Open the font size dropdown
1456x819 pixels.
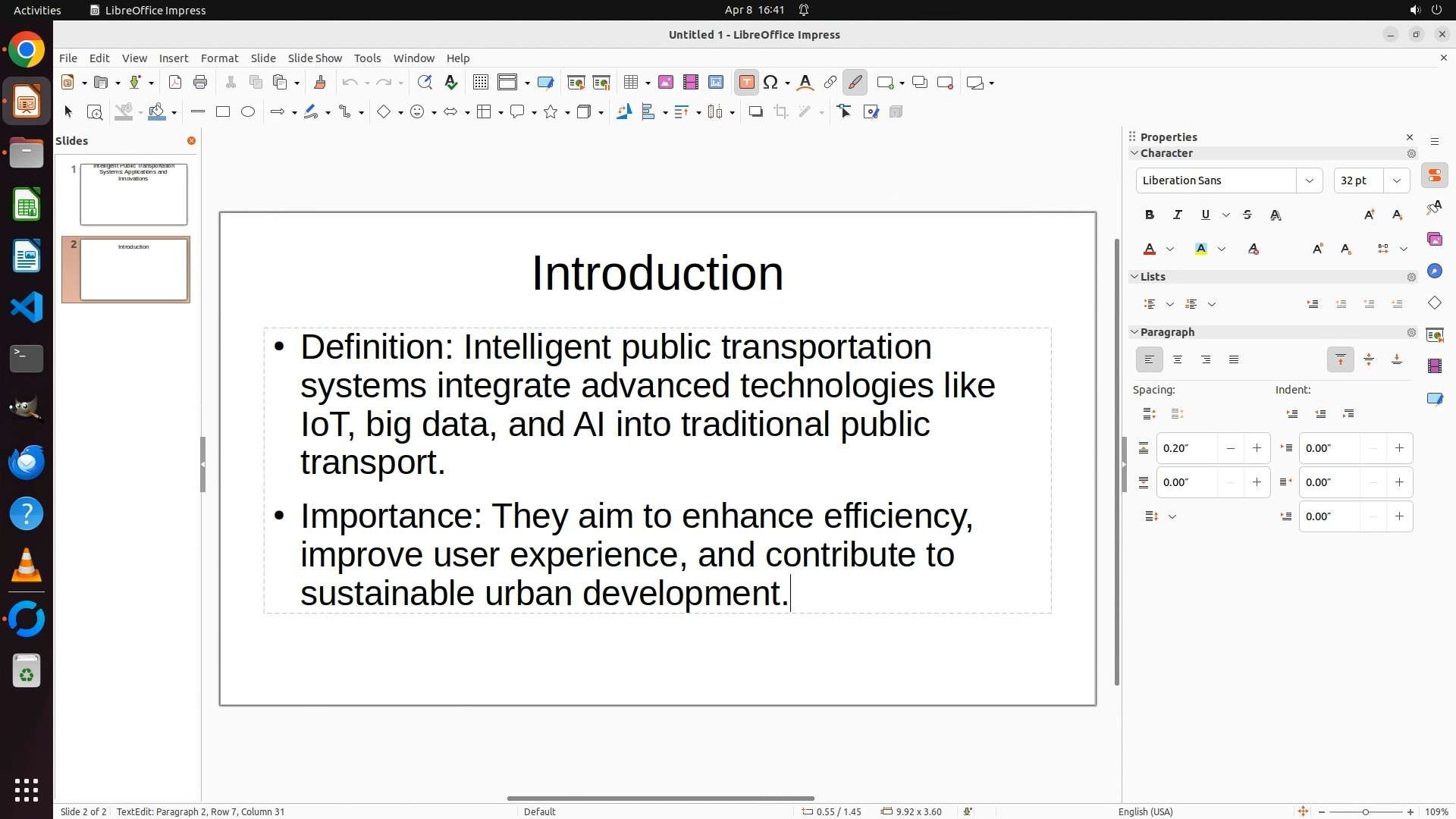1397,180
